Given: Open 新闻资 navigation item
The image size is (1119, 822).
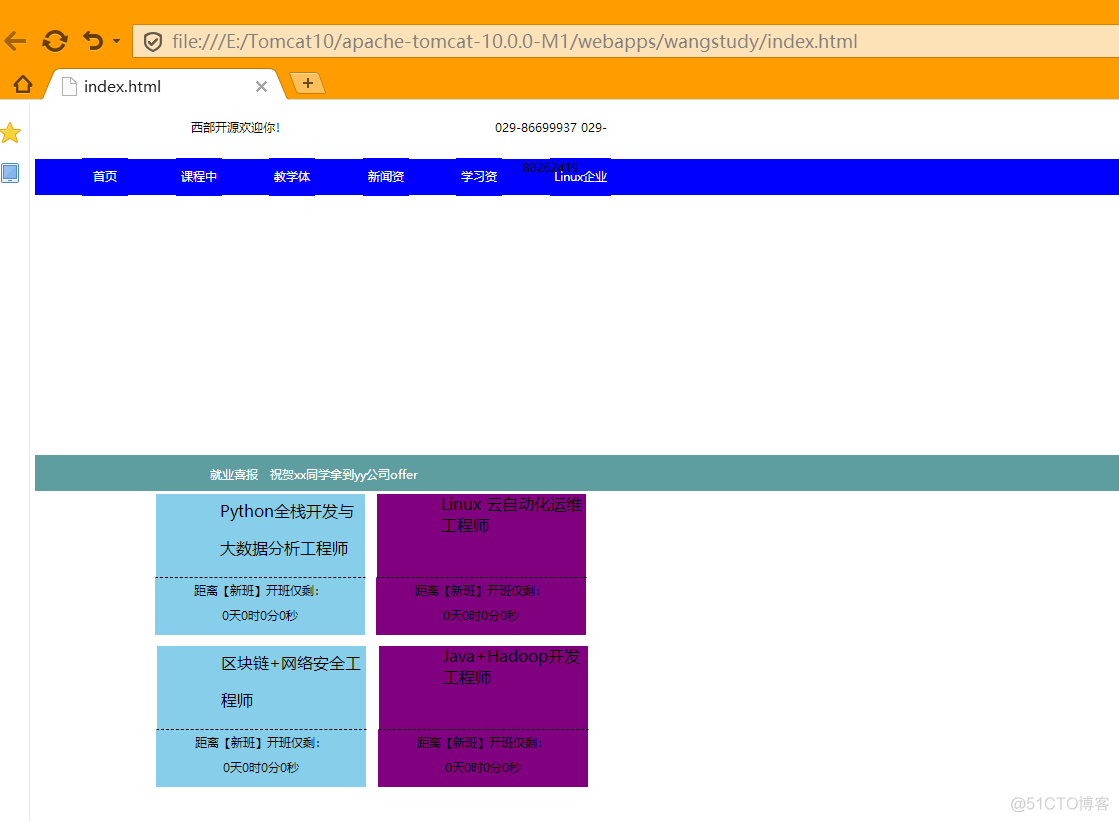Looking at the screenshot, I should pyautogui.click(x=385, y=177).
